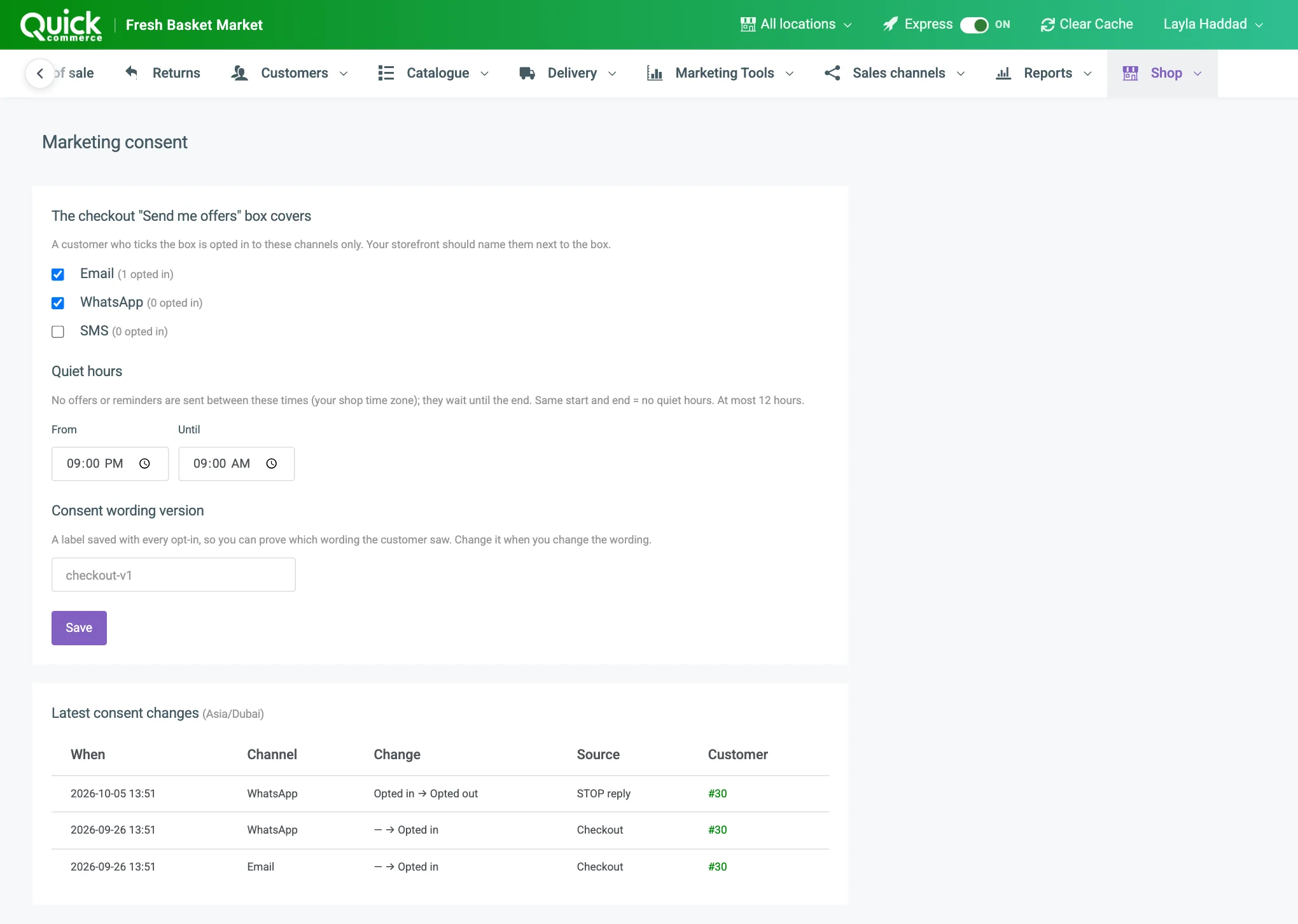Toggle the Express switch off
This screenshot has height=924, width=1298.
[x=974, y=25]
